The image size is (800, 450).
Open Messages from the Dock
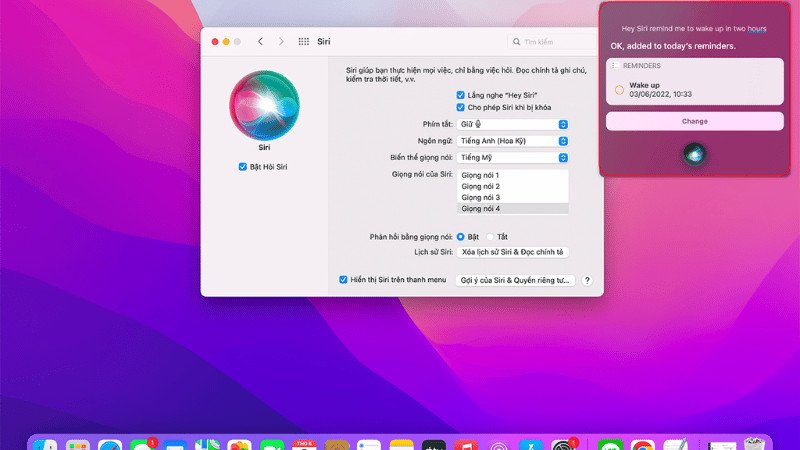pos(142,445)
